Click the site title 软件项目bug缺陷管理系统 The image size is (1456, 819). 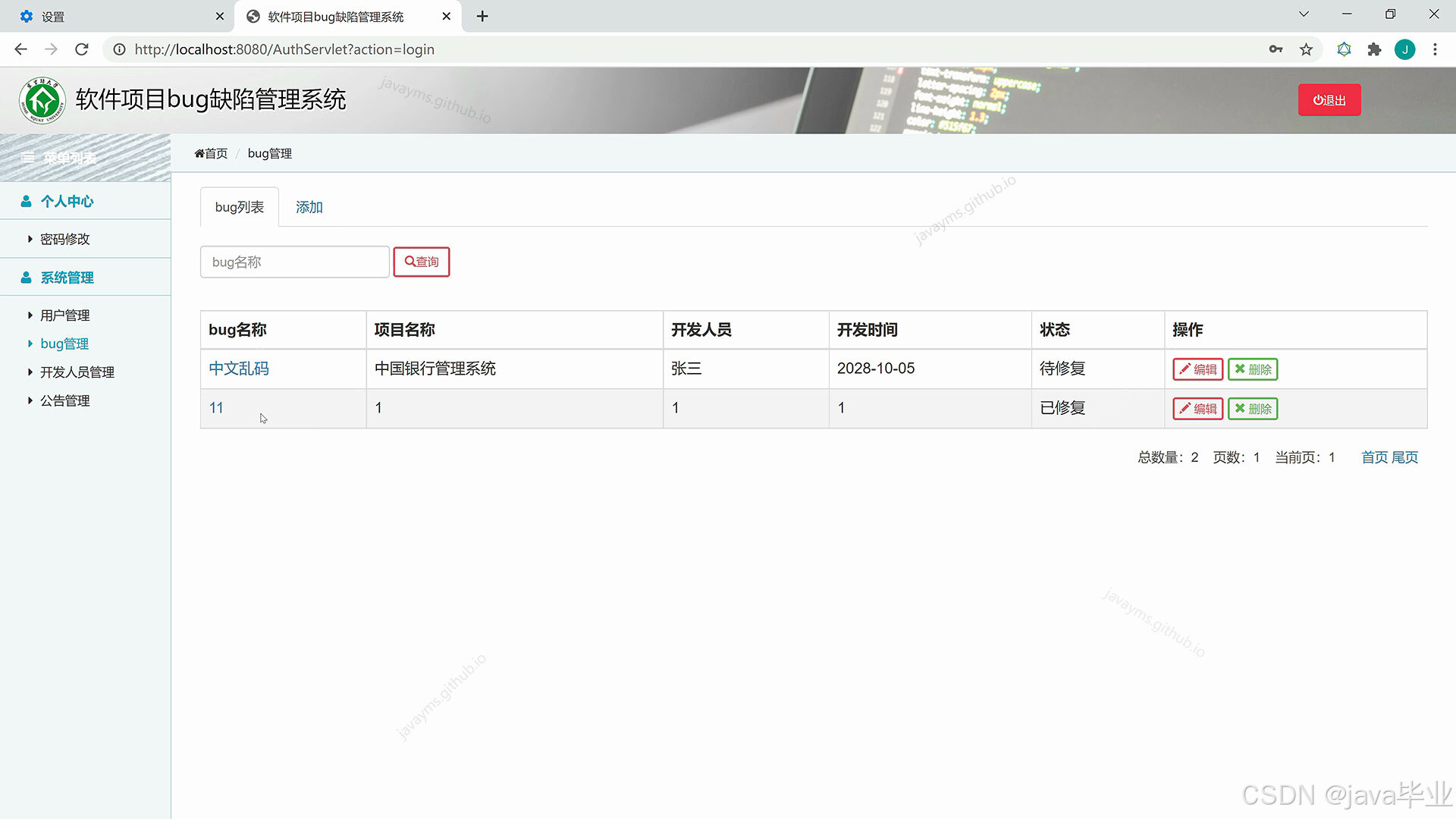pos(211,99)
